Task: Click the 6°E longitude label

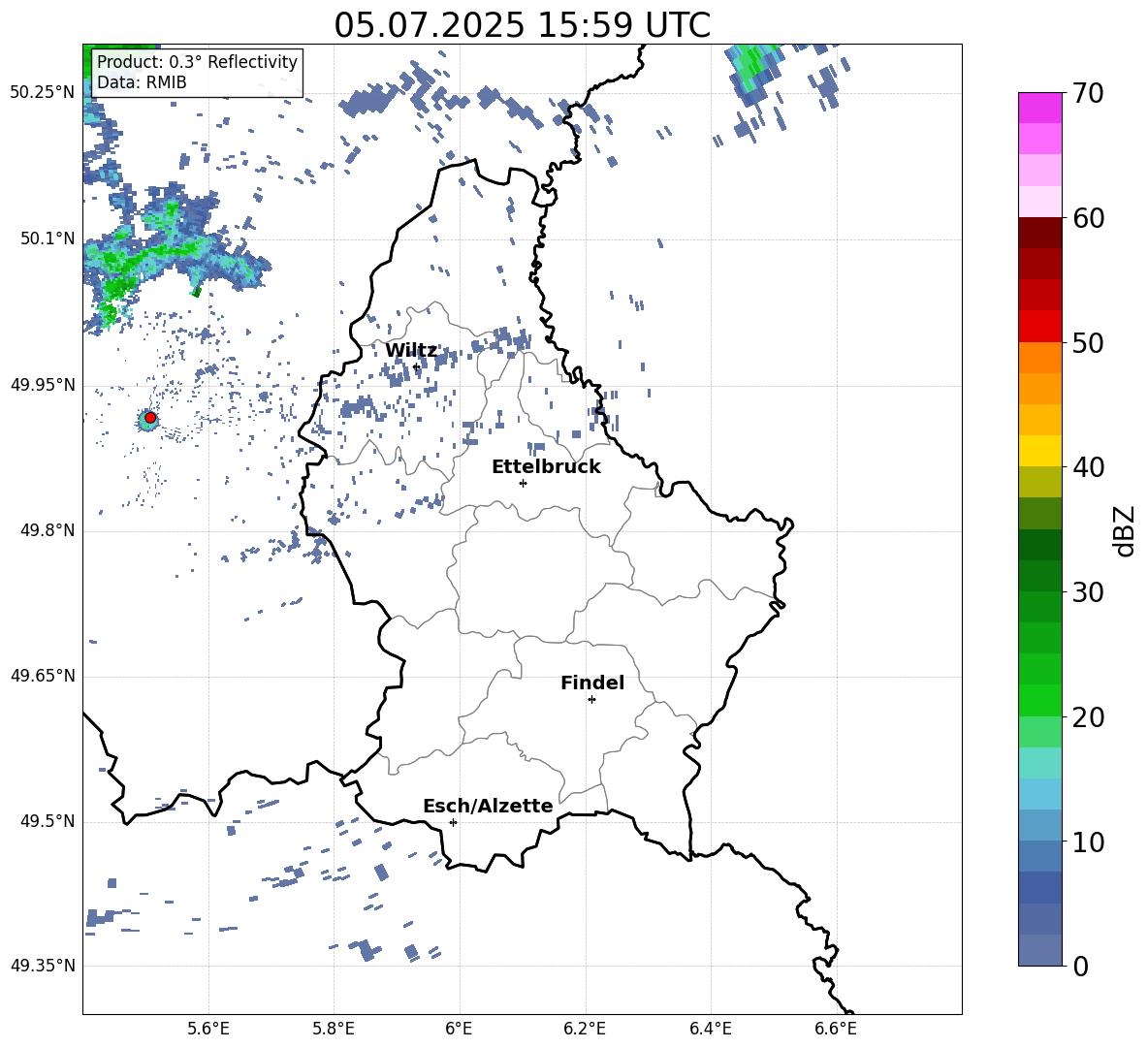Action: tap(459, 1029)
